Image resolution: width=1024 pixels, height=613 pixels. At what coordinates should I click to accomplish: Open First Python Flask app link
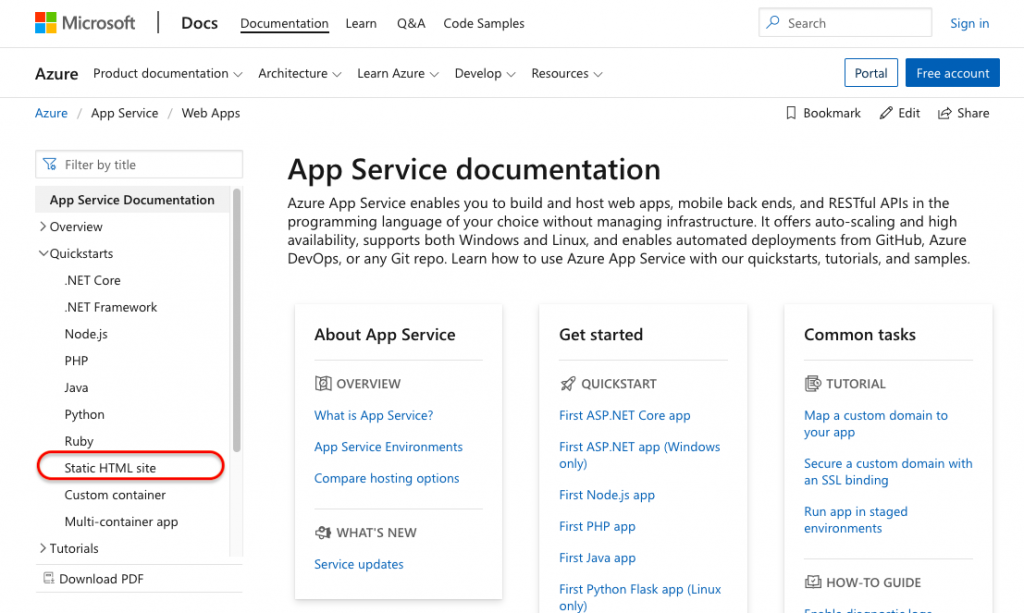coord(640,597)
